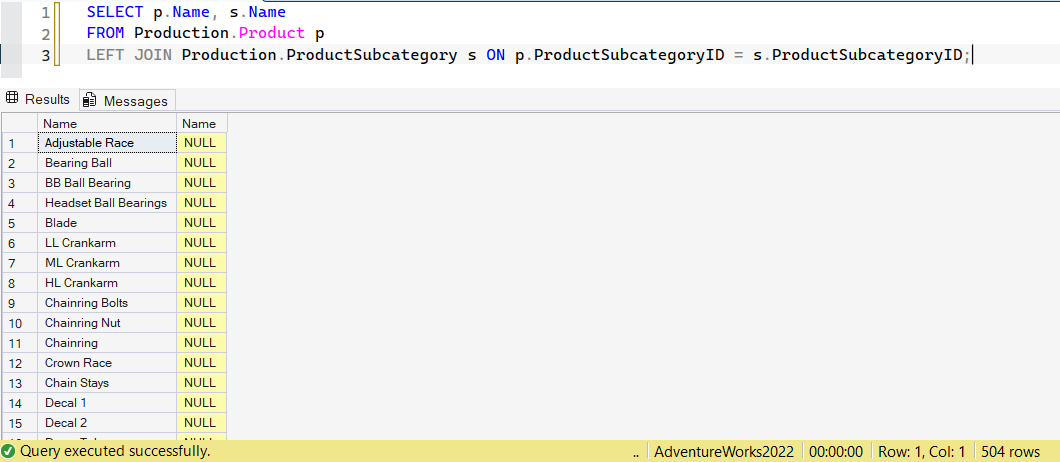Viewport: 1060px width, 462px height.
Task: Select the NULL cell next to Blade
Action: [201, 223]
